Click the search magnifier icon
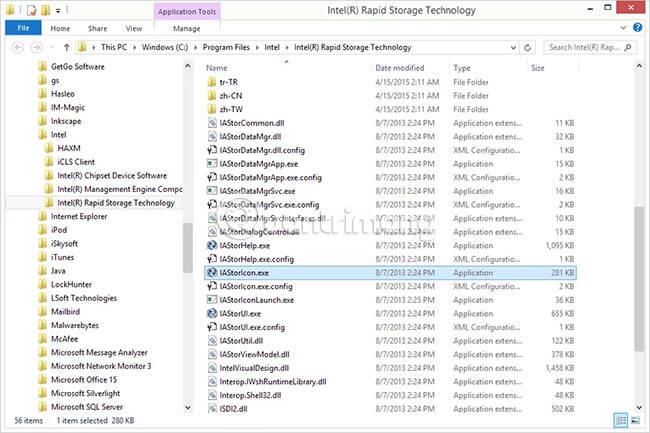Image resolution: width=650 pixels, height=433 pixels. pyautogui.click(x=628, y=48)
